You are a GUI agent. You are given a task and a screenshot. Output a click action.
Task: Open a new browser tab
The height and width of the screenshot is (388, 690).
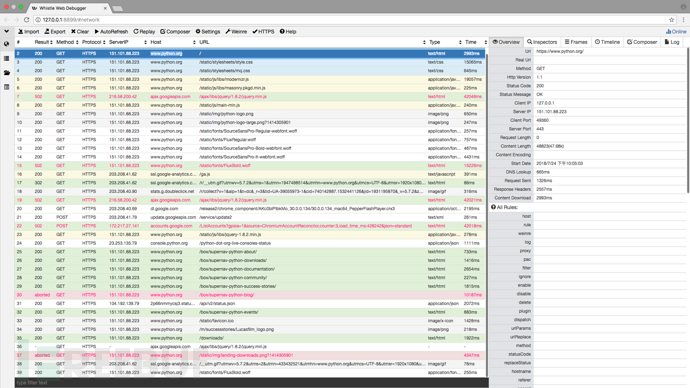(117, 8)
